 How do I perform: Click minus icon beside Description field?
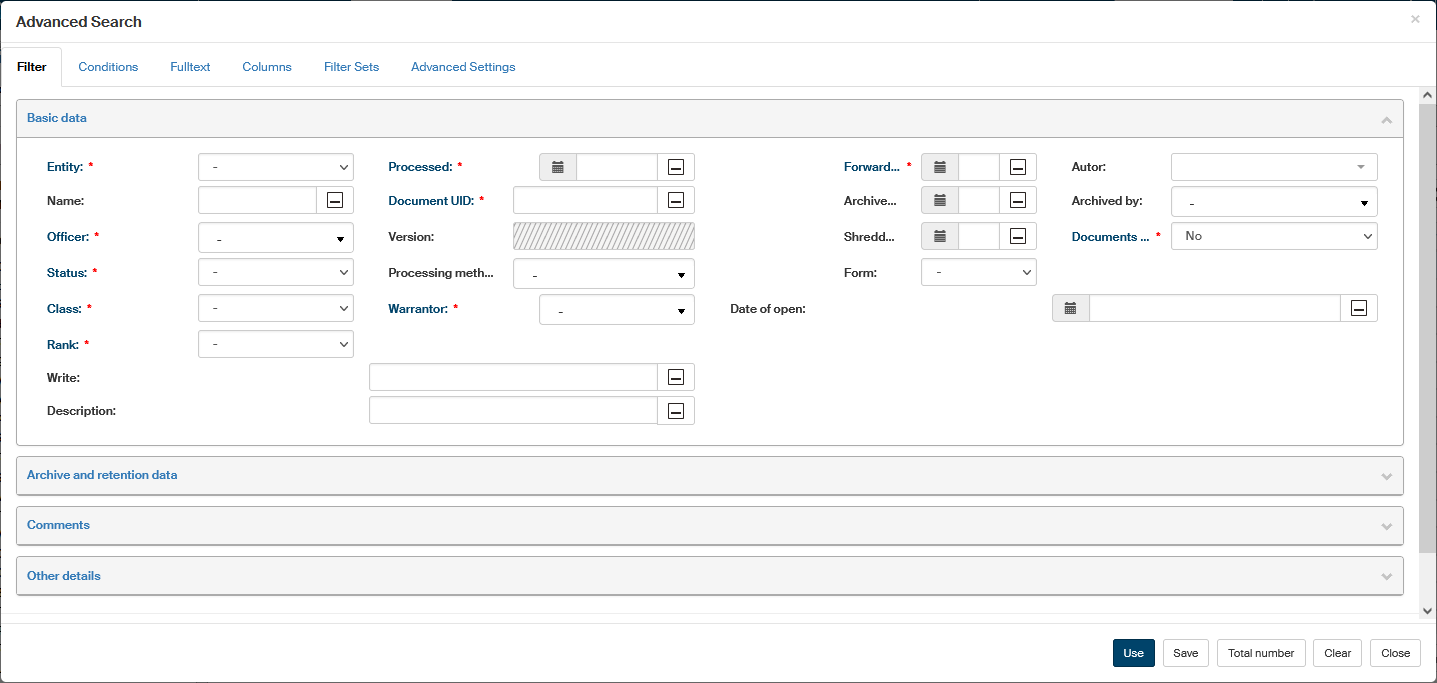pyautogui.click(x=676, y=411)
